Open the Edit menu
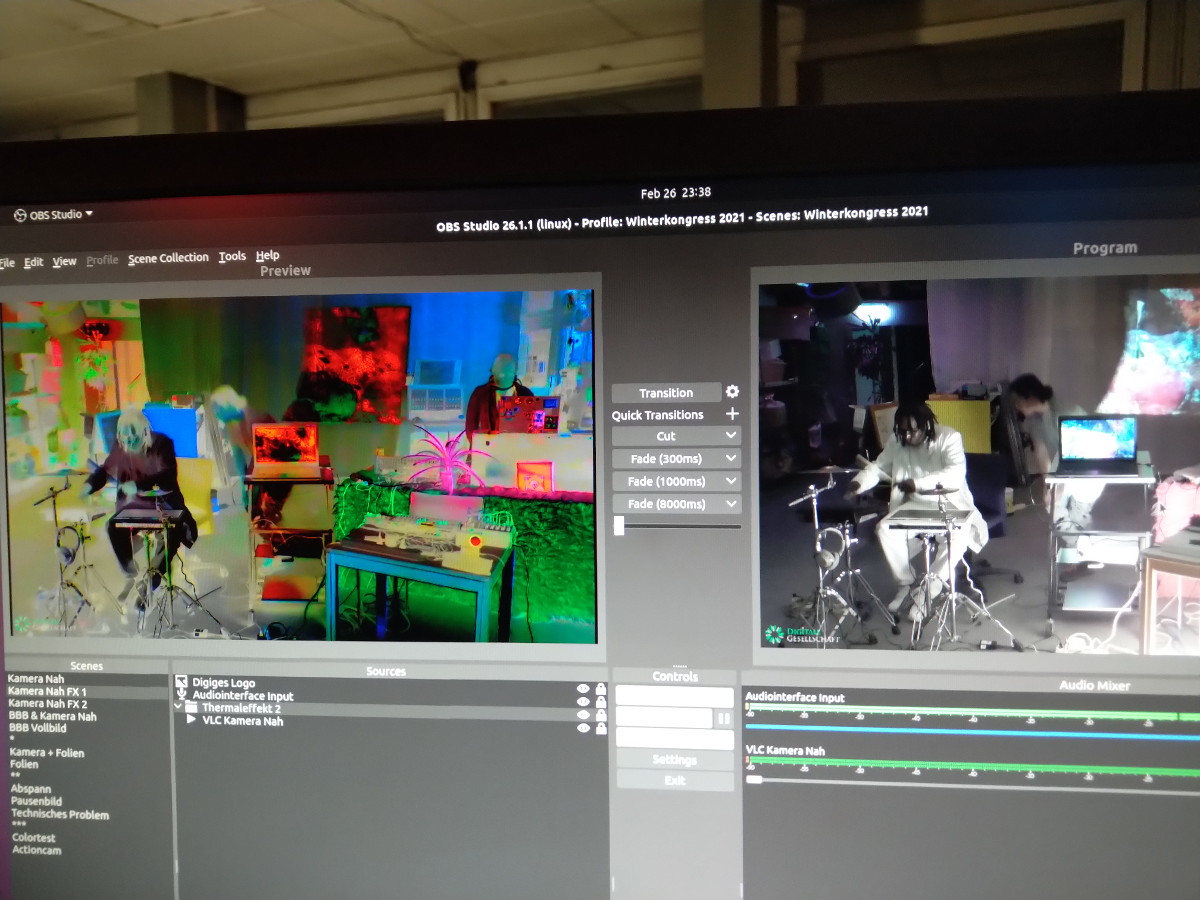 click(34, 262)
